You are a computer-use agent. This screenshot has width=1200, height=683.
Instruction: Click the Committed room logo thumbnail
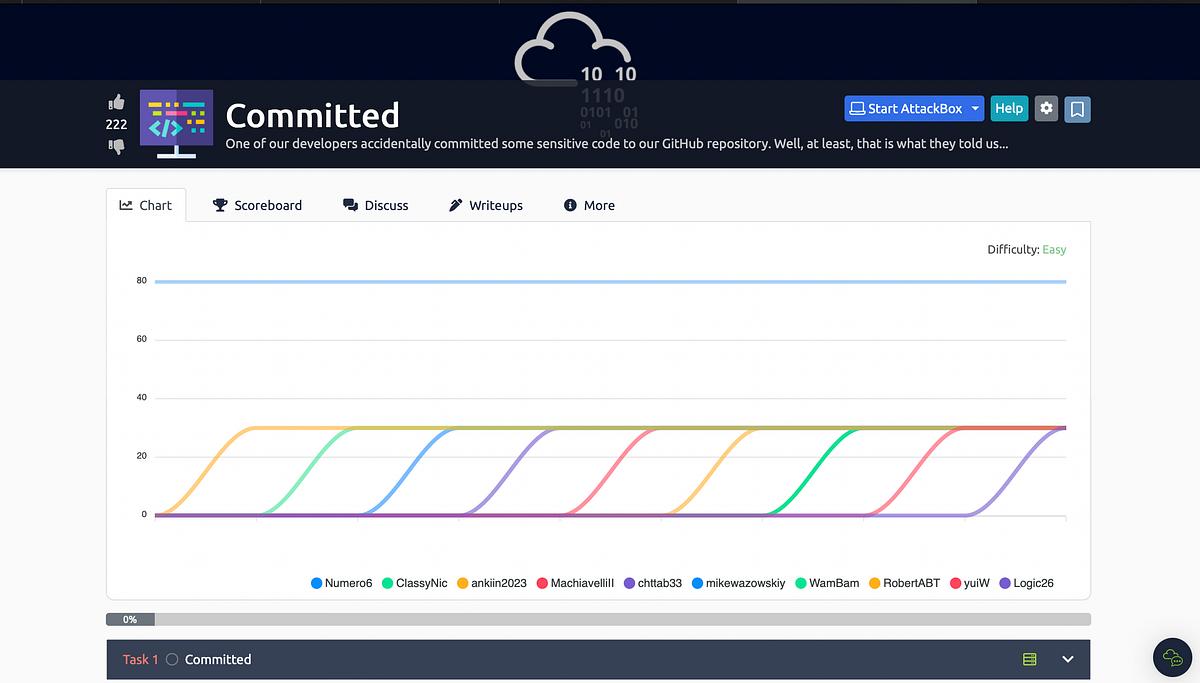175,122
